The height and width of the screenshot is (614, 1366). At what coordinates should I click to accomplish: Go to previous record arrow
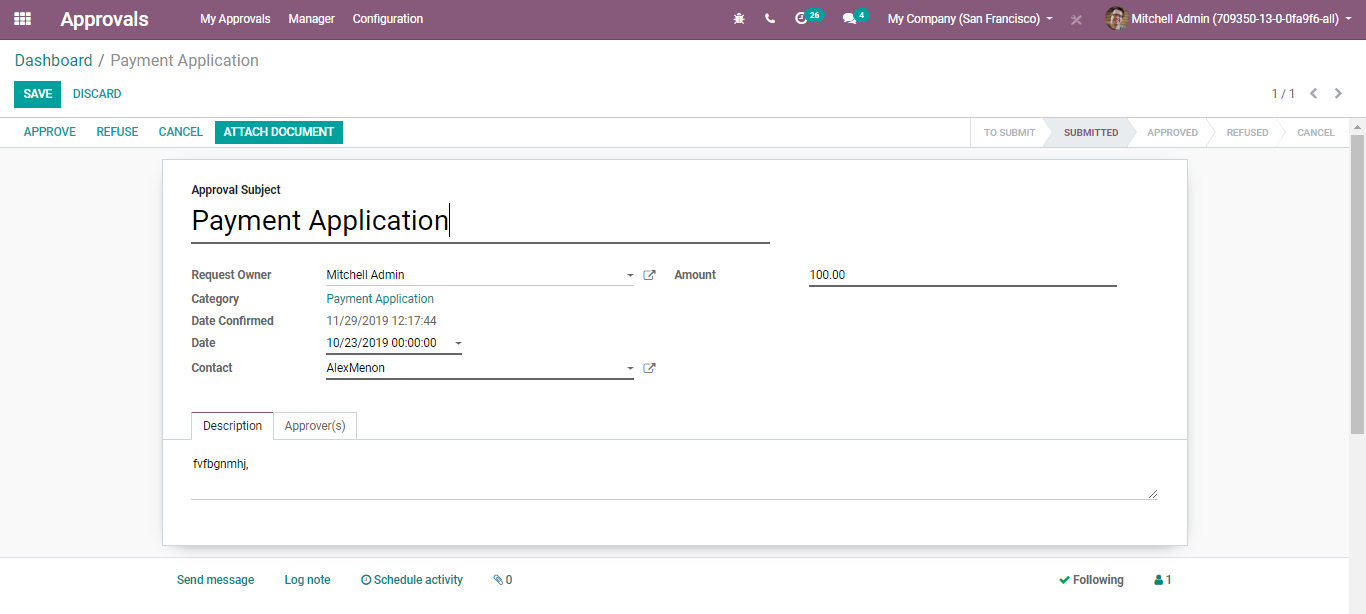[1313, 94]
